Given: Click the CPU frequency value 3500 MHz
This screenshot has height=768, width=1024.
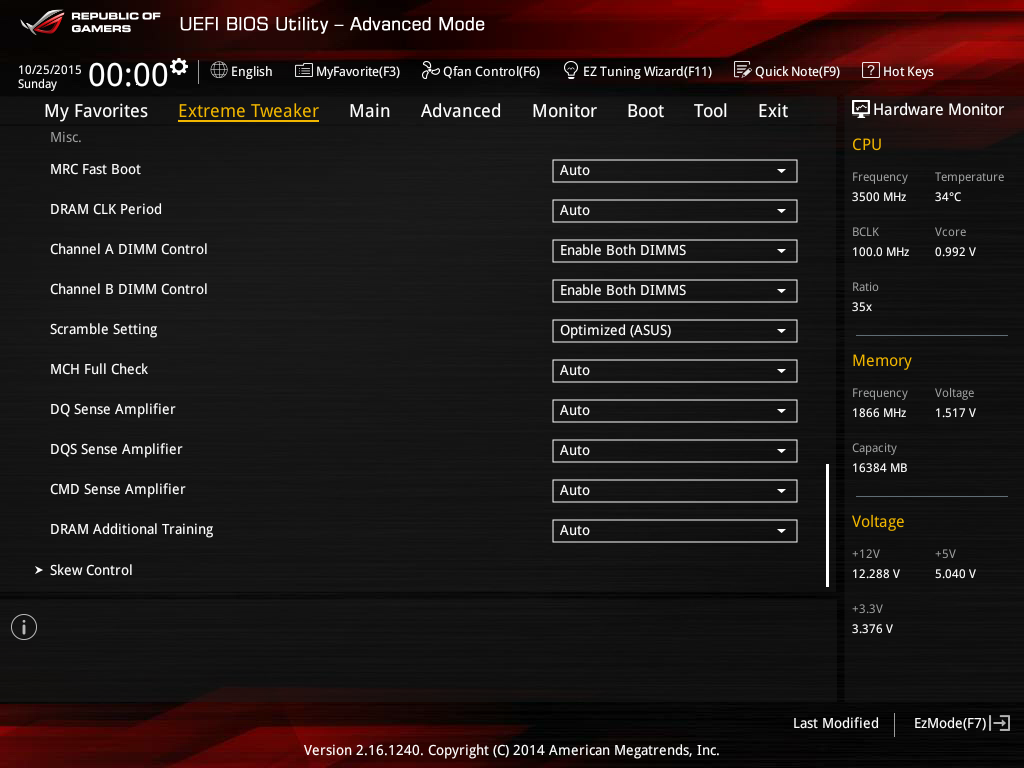Looking at the screenshot, I should [x=879, y=197].
